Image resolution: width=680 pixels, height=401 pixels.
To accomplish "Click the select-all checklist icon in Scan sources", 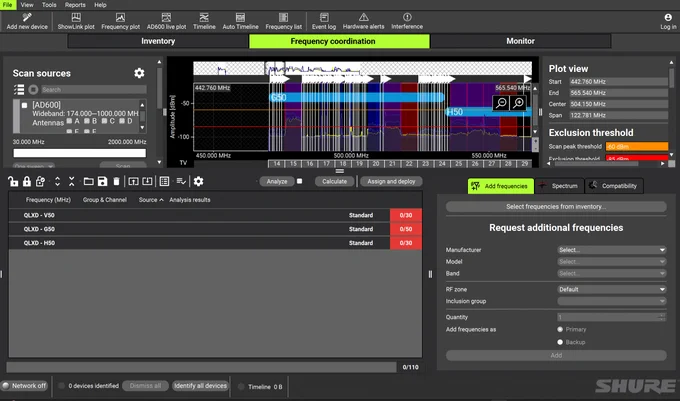I will (19, 90).
